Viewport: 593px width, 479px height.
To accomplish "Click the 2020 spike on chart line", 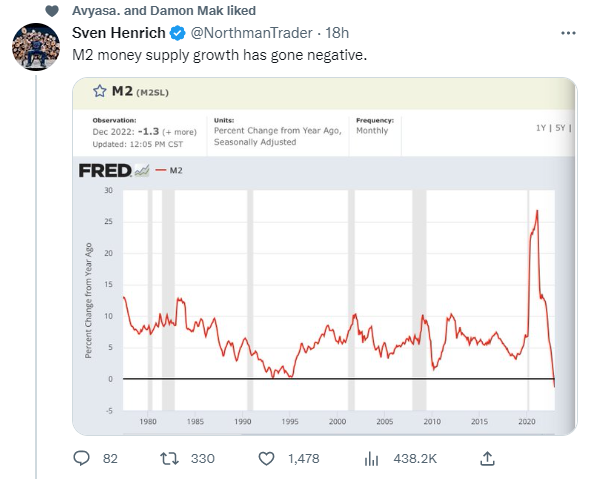I will 537,212.
